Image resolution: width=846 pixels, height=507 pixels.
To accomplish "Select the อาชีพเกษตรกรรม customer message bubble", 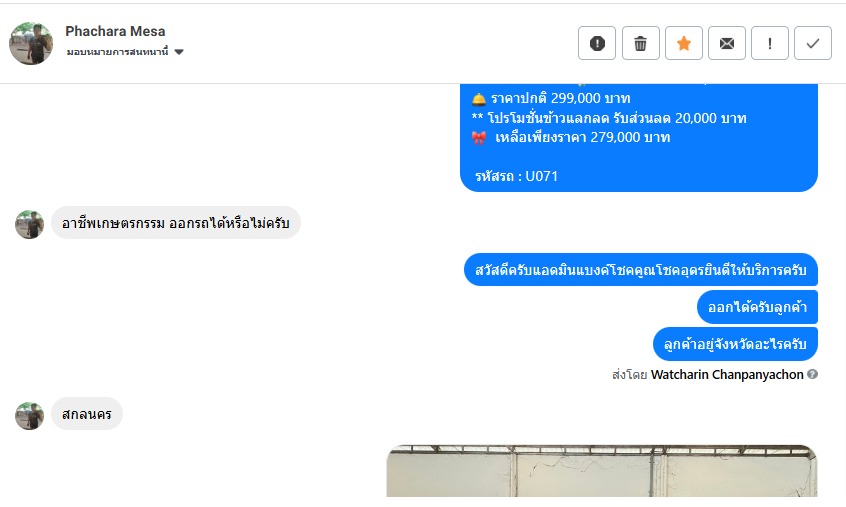I will (x=176, y=223).
